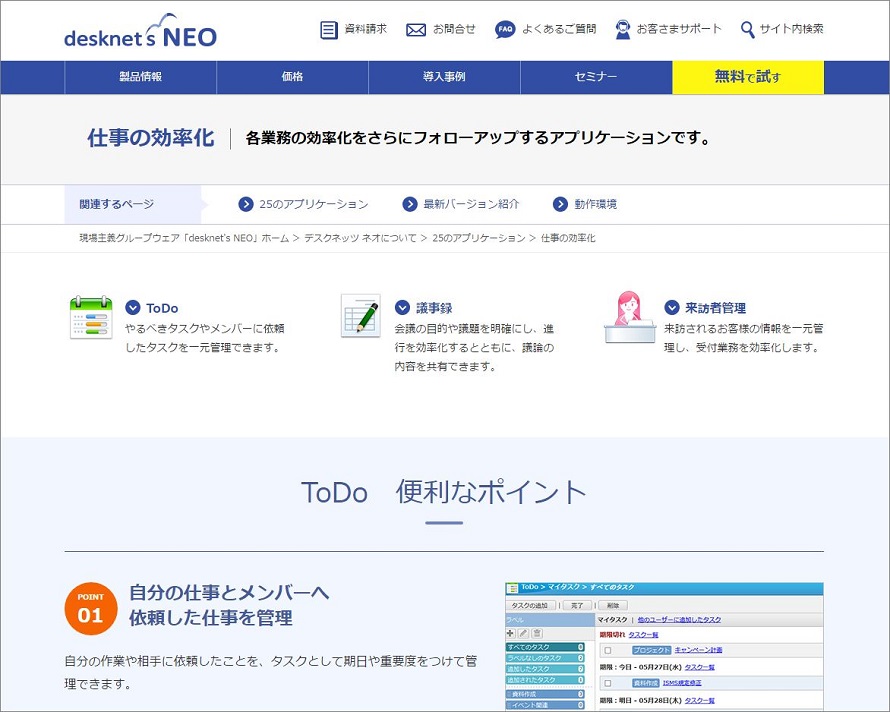Image resolution: width=890 pixels, height=712 pixels.
Task: Click the 削除 button in ToDo screenshot
Action: [x=613, y=606]
